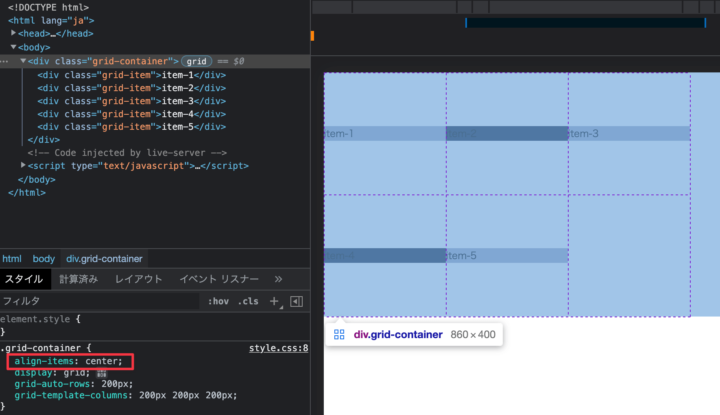
Task: Collapse the grid-container div node
Action: [23, 61]
